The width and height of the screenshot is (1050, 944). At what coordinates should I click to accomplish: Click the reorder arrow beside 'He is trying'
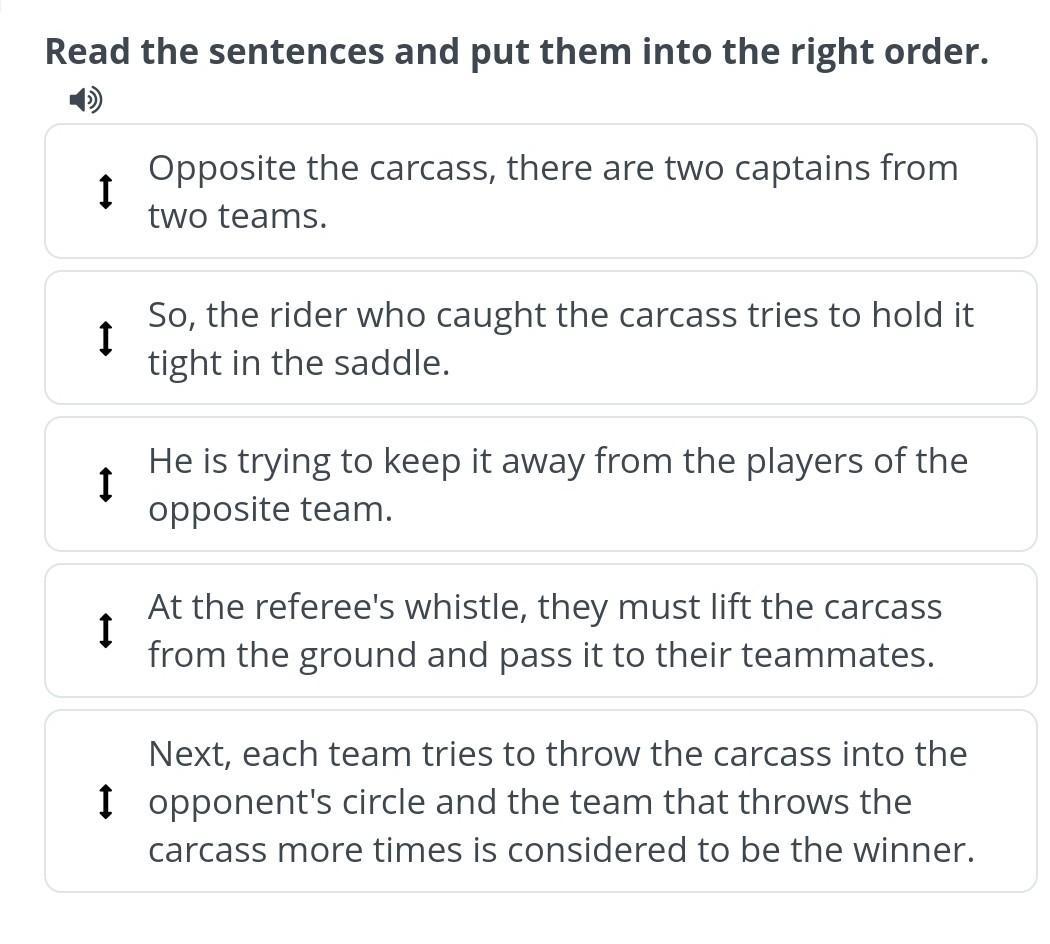(105, 485)
